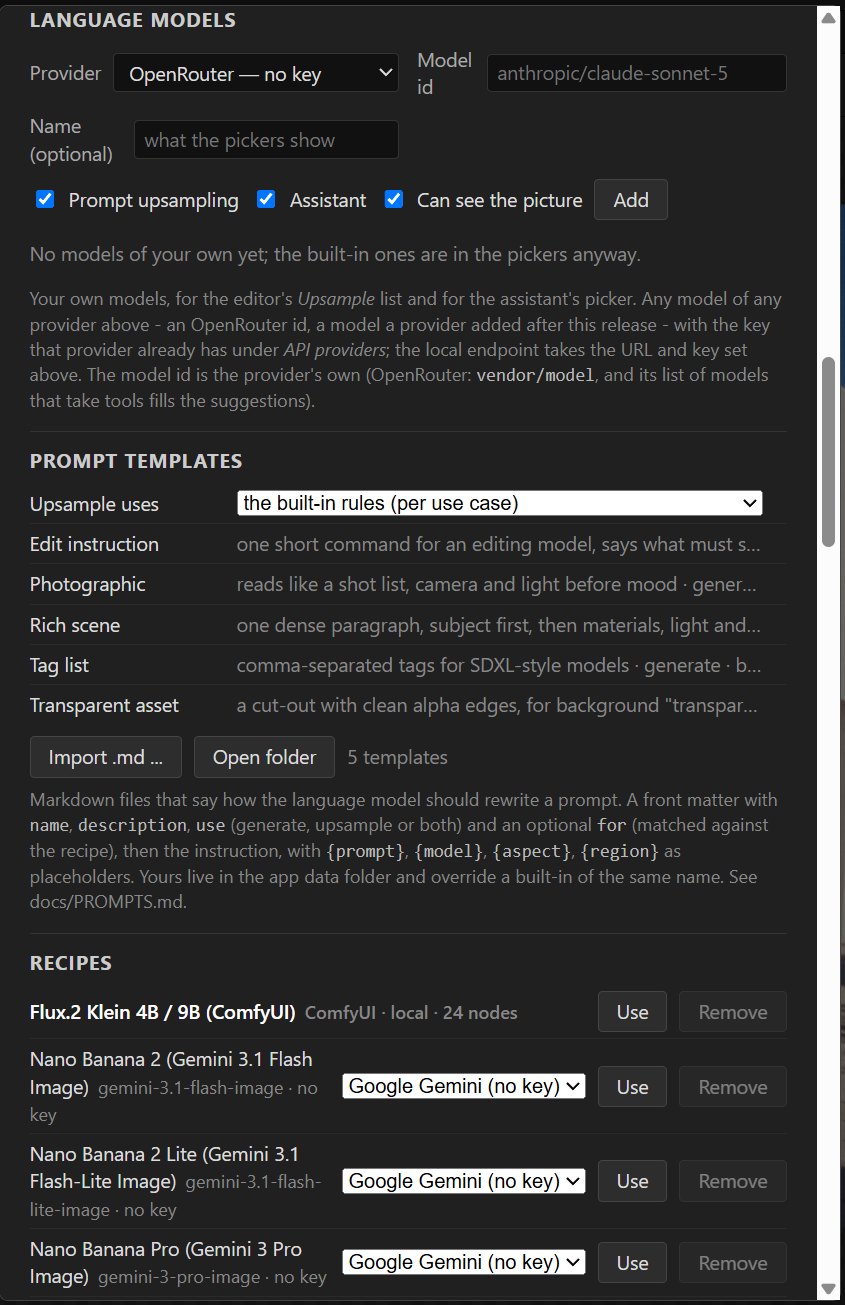Image resolution: width=845 pixels, height=1305 pixels.
Task: Click the Open folder button
Action: 264,757
